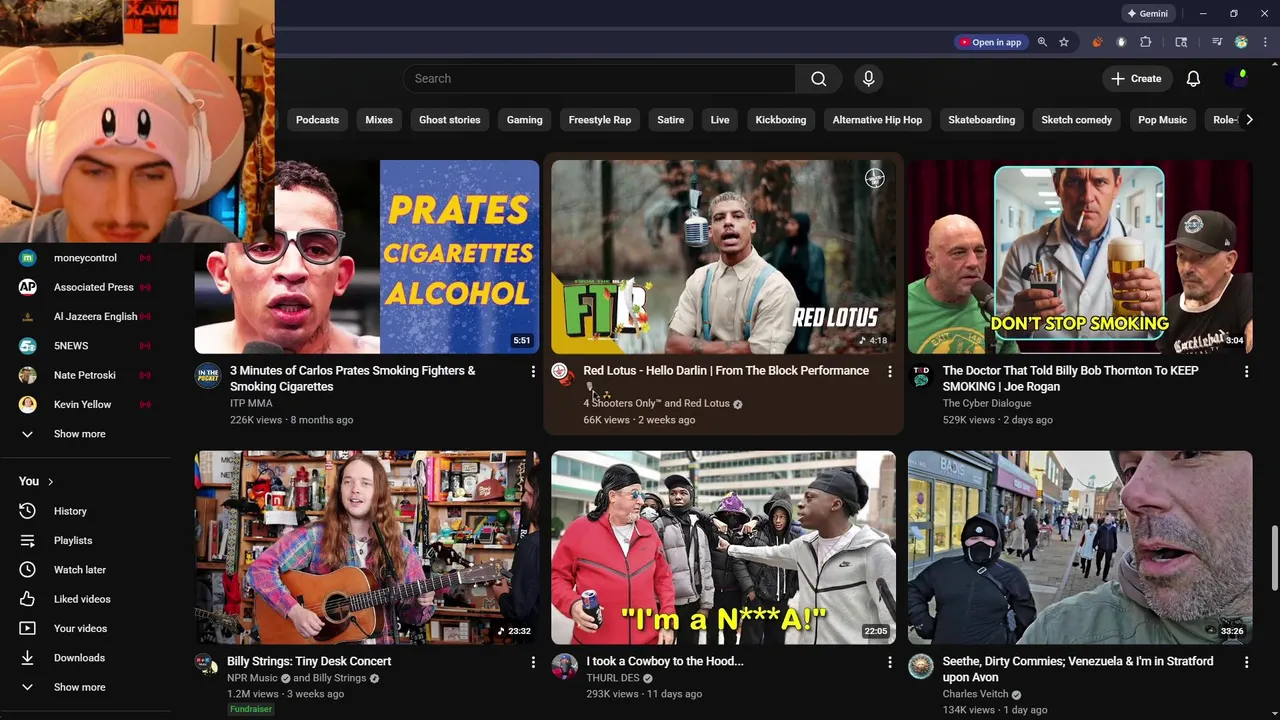Select the Kickboxing filter chip
Viewport: 1280px width, 720px height.
781,120
